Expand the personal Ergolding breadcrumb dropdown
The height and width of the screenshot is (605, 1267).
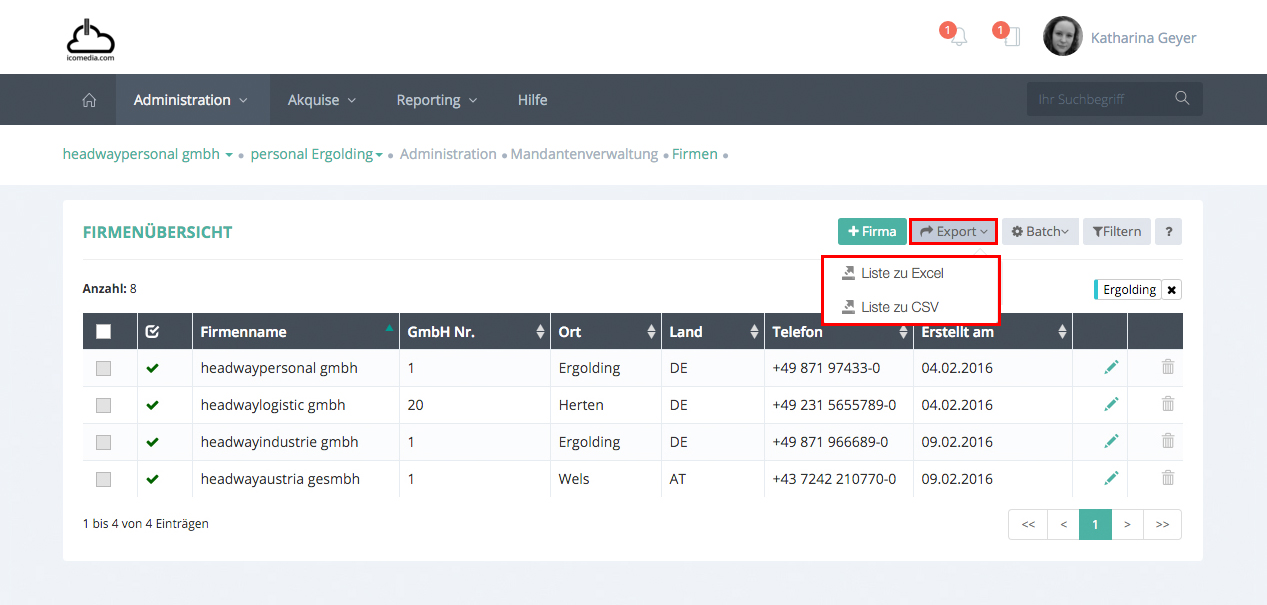point(379,155)
